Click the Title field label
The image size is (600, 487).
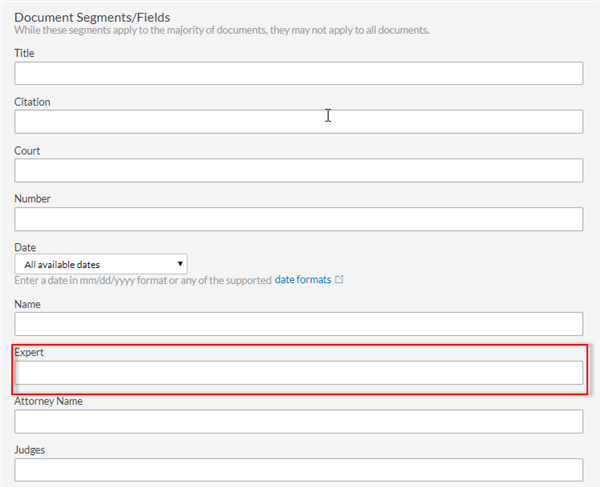click(x=24, y=53)
